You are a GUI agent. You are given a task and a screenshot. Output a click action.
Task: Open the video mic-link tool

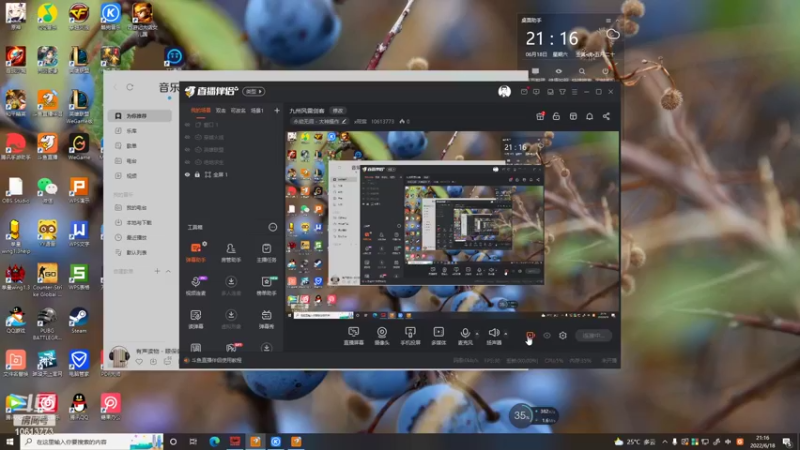click(196, 286)
